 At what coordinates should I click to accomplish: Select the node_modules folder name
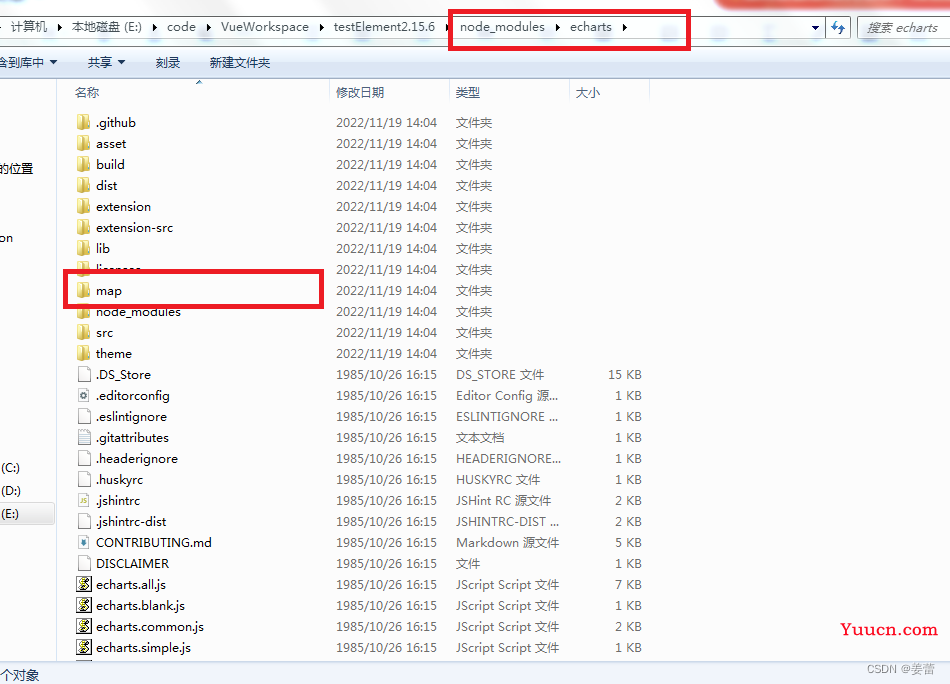(138, 312)
